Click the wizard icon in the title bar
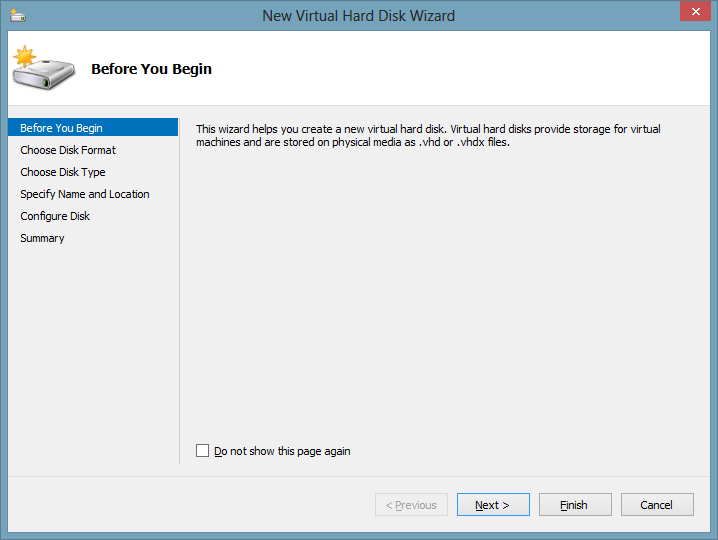 click(18, 16)
